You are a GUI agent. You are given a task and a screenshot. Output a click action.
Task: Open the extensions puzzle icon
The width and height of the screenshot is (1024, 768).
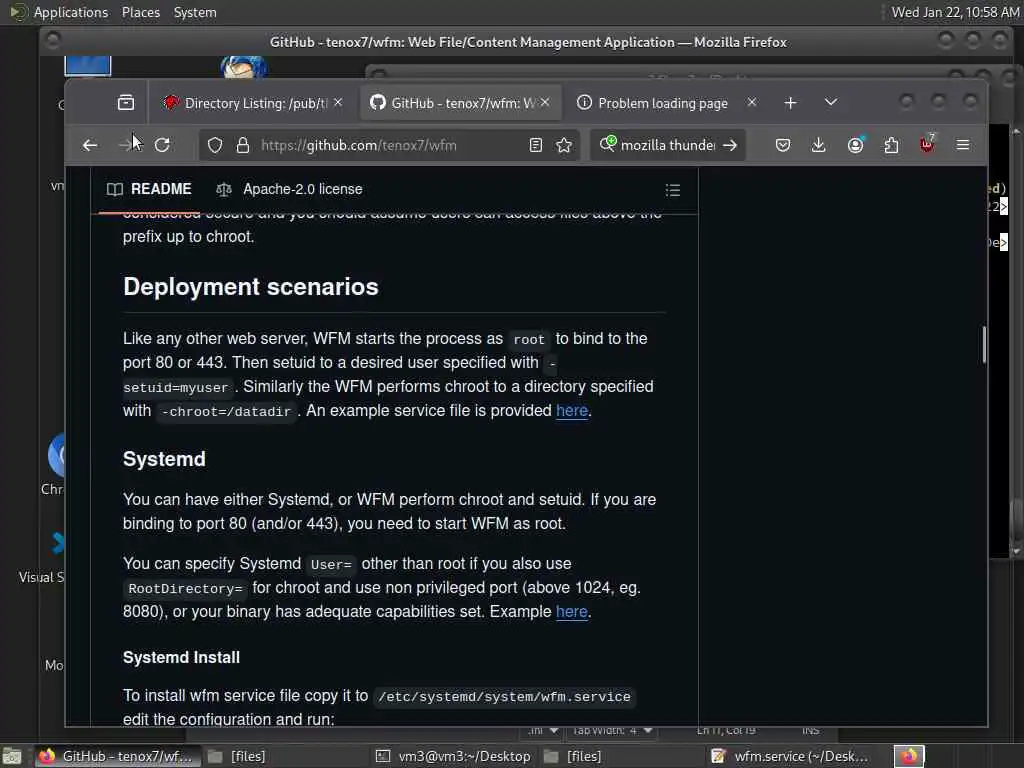pos(891,145)
